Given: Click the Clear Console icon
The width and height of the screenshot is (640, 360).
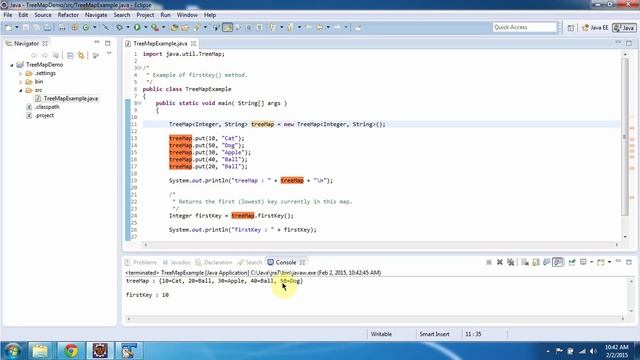Looking at the screenshot, I should [x=525, y=262].
